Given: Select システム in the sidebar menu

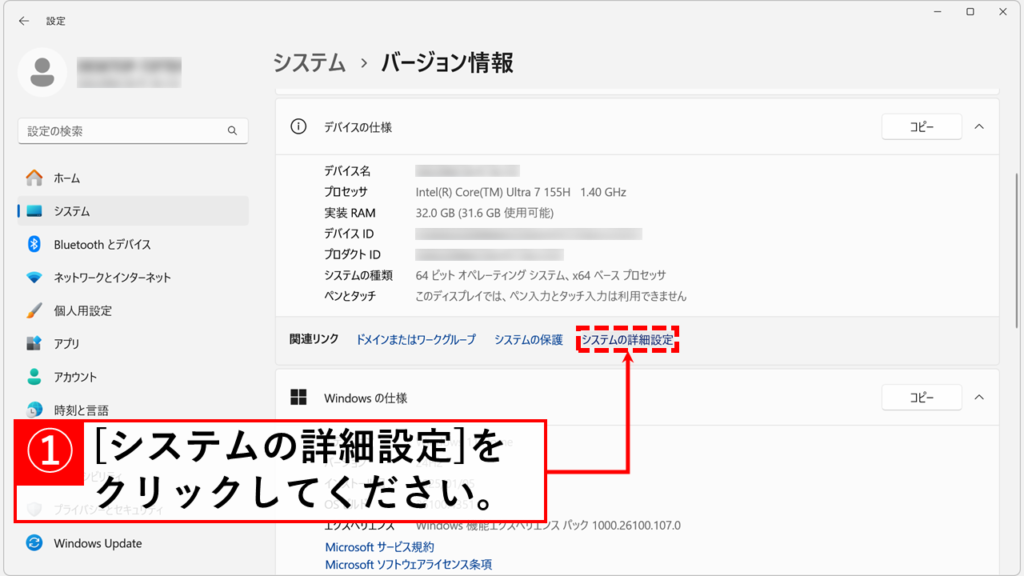Looking at the screenshot, I should tap(72, 211).
